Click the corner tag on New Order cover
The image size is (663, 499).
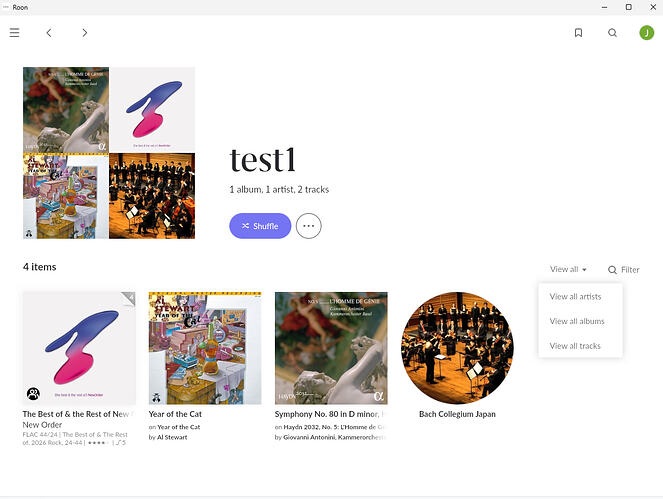coord(129,299)
